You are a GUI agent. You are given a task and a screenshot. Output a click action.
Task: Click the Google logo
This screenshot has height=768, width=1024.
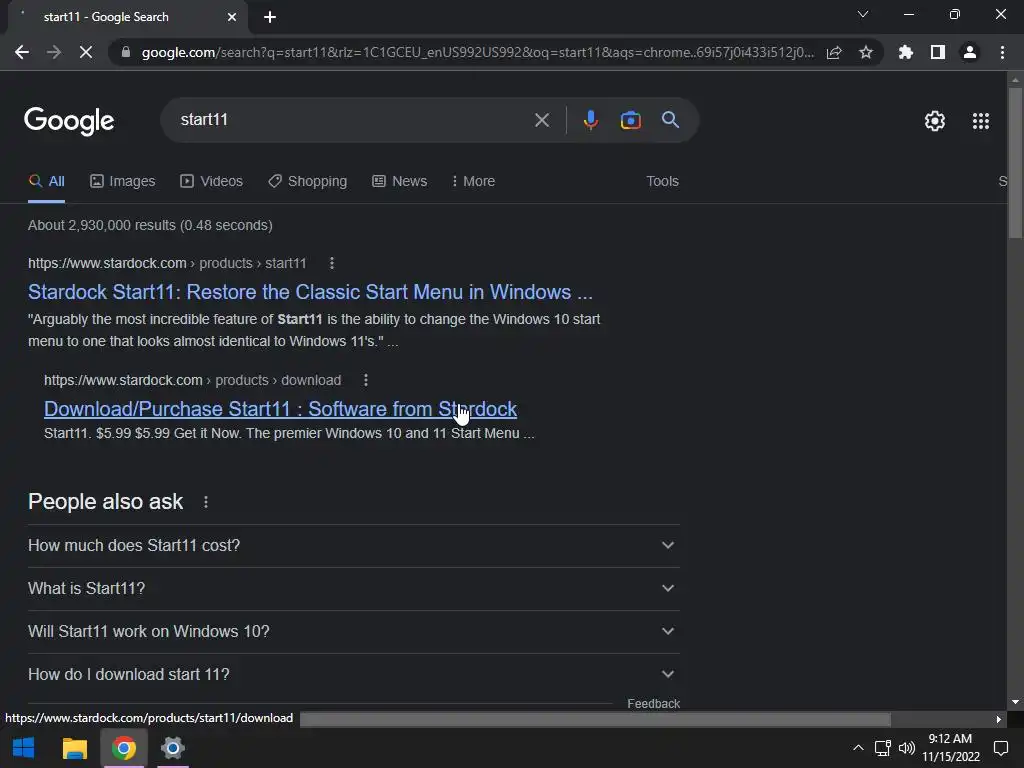tap(69, 121)
